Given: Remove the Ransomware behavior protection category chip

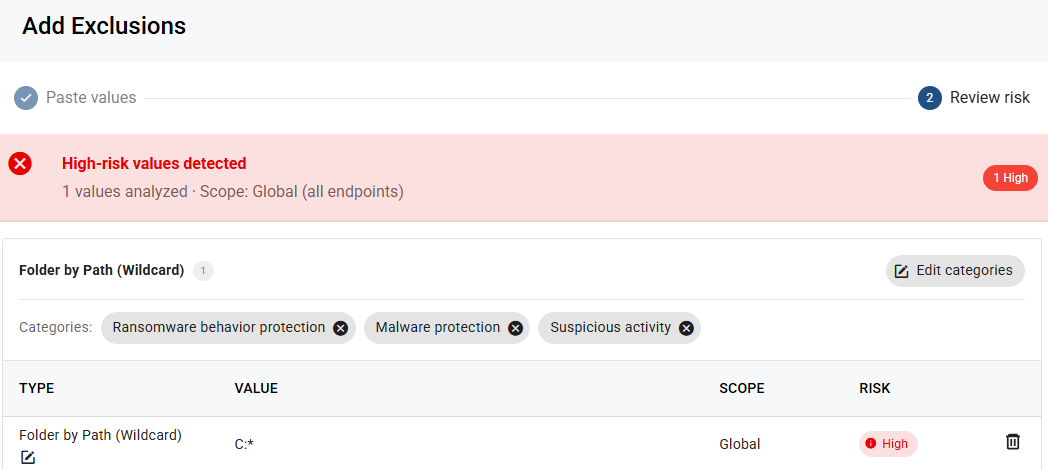Looking at the screenshot, I should (340, 328).
